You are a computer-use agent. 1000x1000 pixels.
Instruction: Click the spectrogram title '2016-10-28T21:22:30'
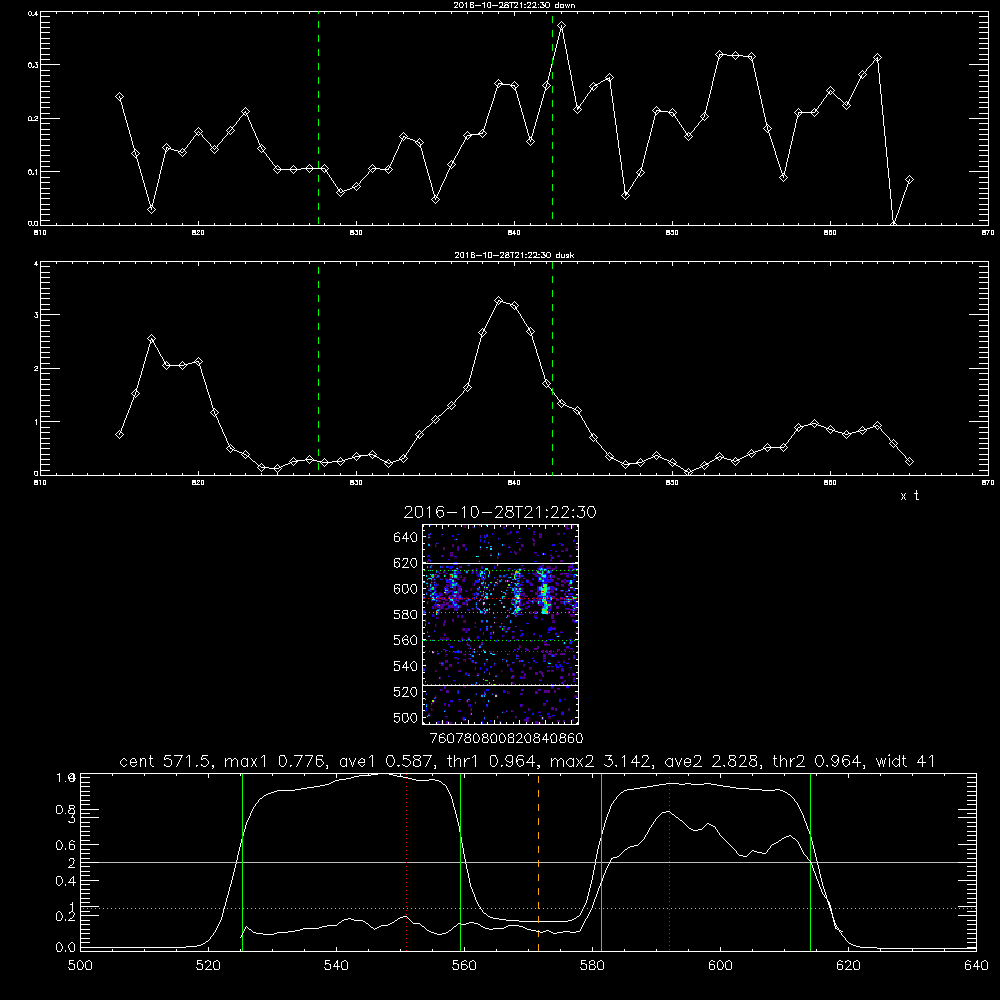pyautogui.click(x=500, y=512)
